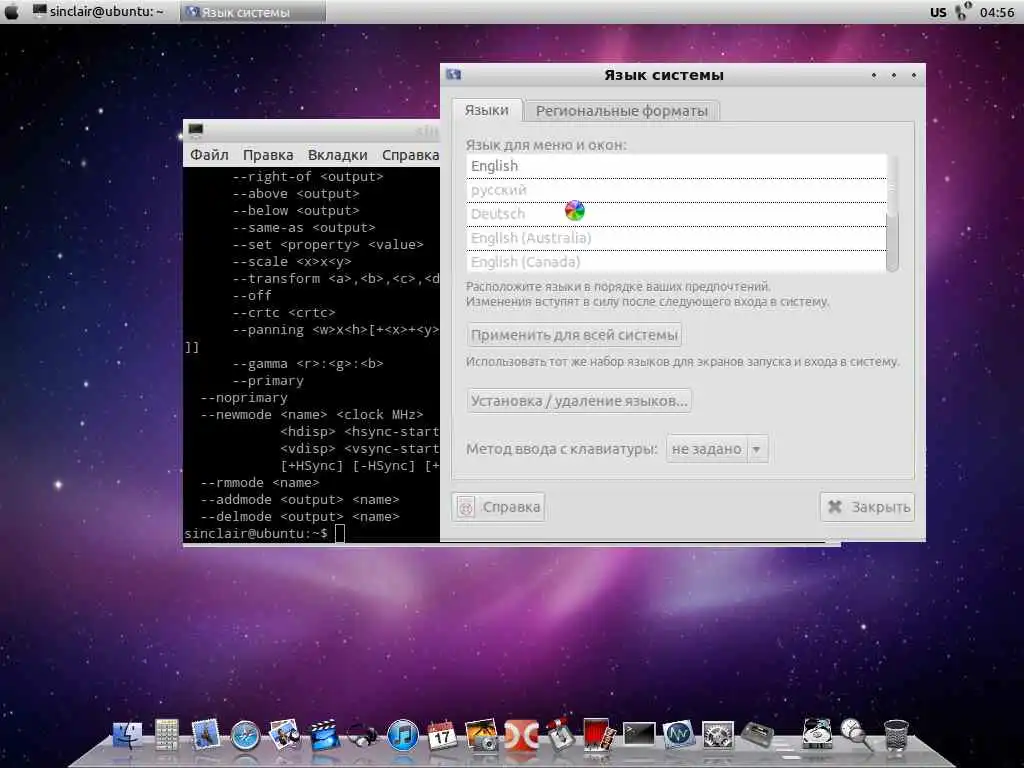Open System Preferences gear in dock

click(x=718, y=736)
